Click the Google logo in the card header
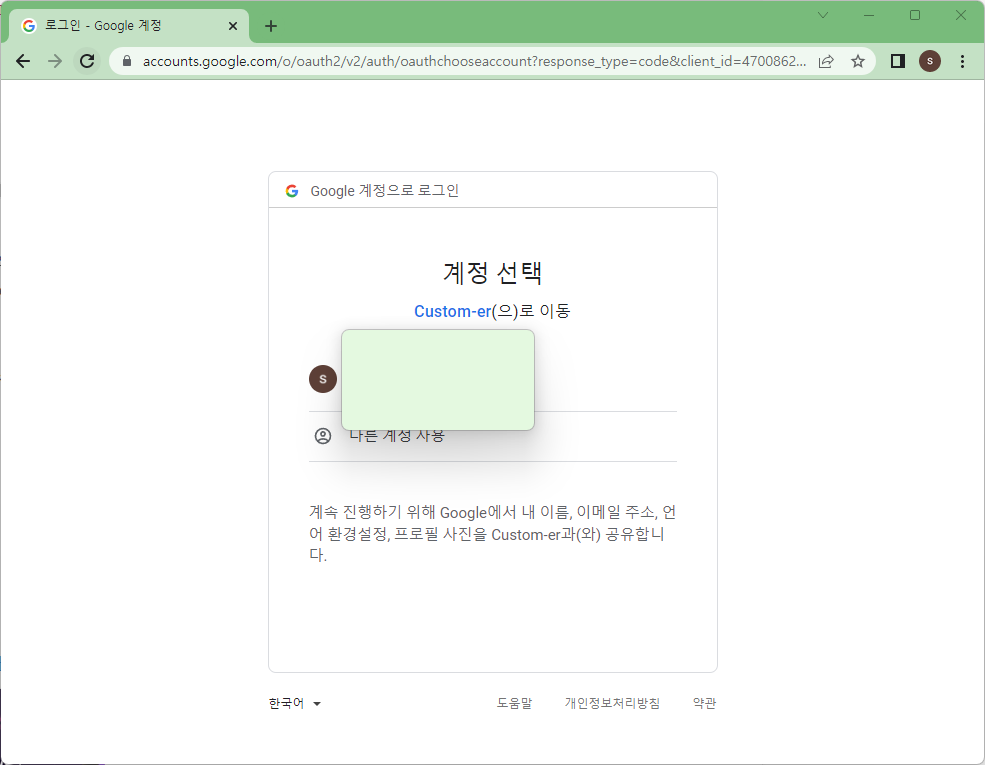This screenshot has width=985, height=765. [x=291, y=191]
